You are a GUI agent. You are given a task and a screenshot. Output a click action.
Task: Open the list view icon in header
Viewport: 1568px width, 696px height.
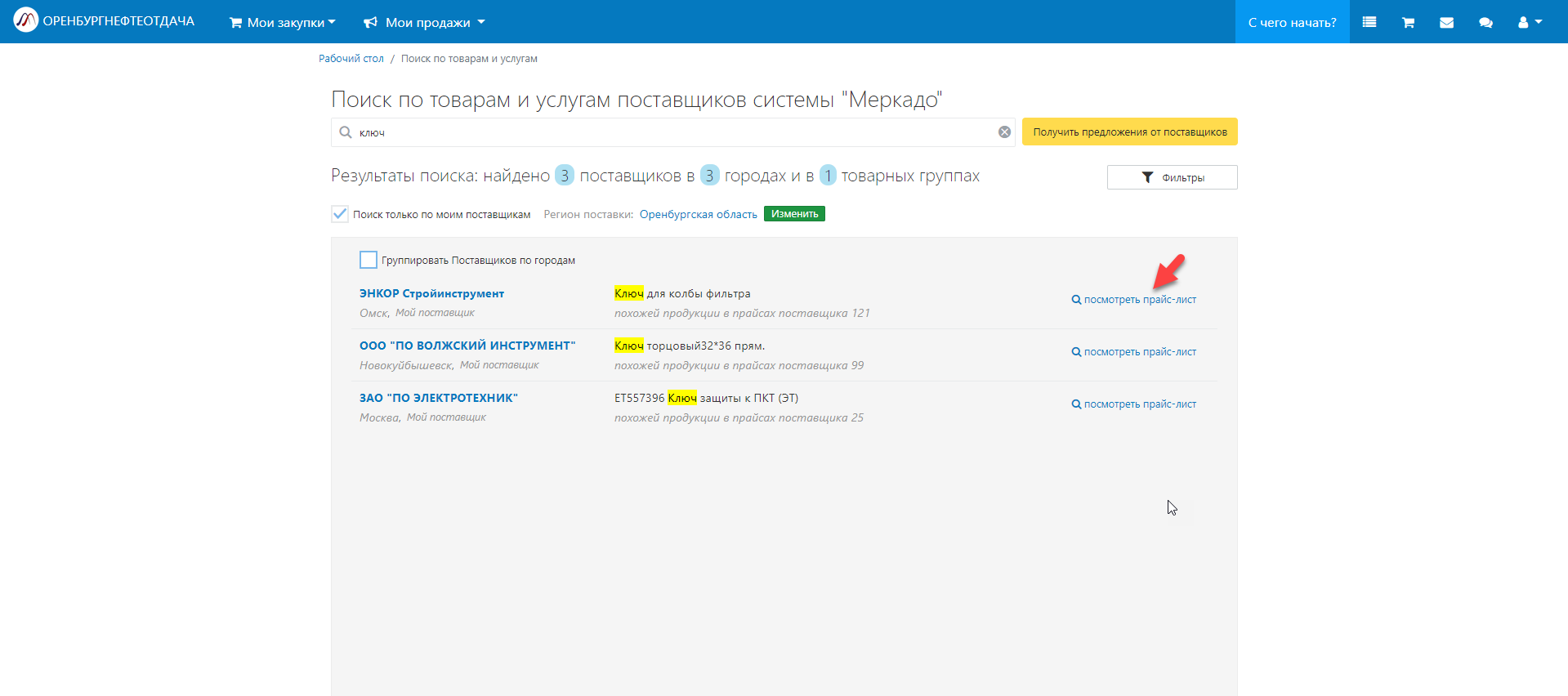(x=1369, y=22)
